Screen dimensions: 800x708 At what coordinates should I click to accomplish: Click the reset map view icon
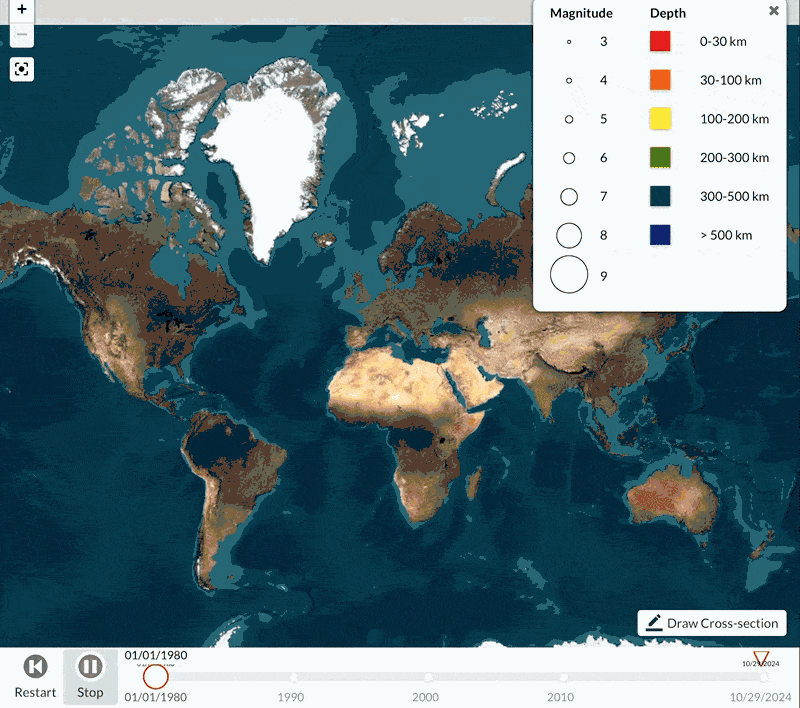tap(22, 69)
